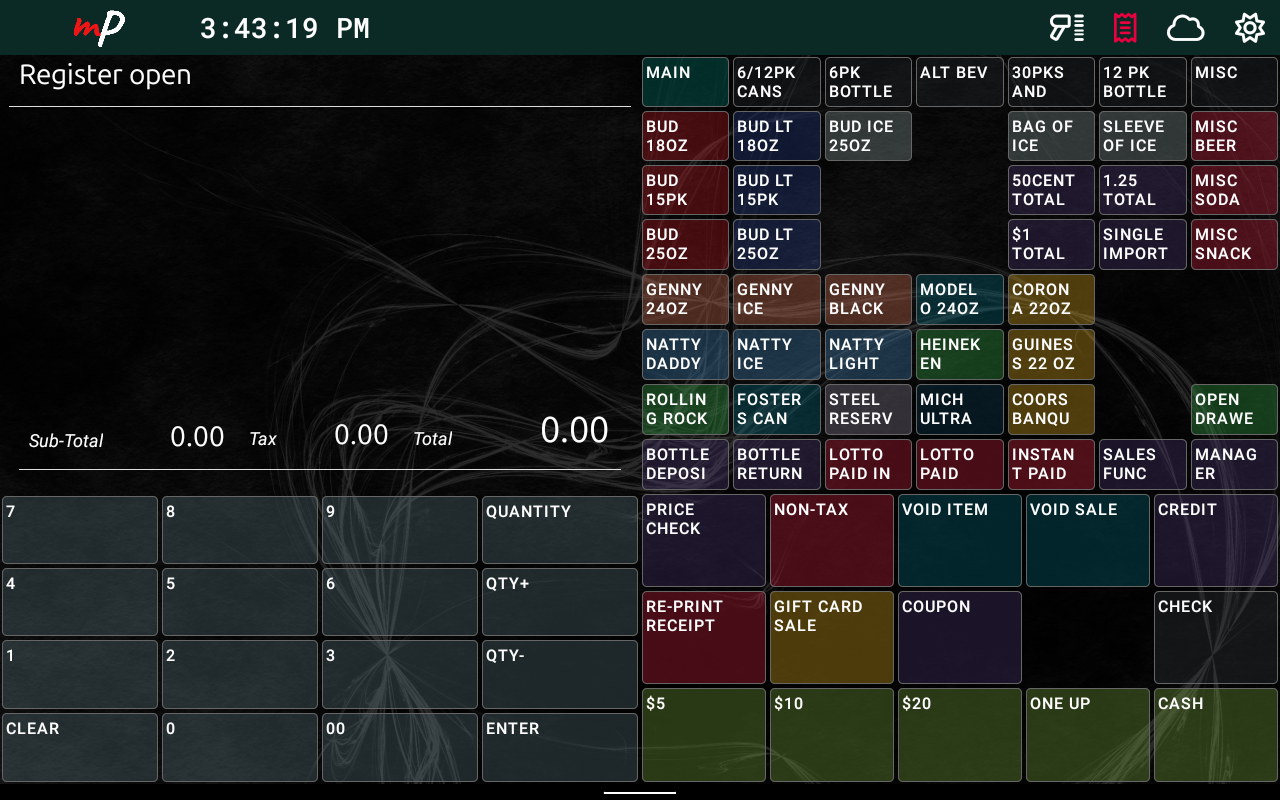Image resolution: width=1280 pixels, height=800 pixels.
Task: Add BUD LT 18OZ item
Action: (x=776, y=136)
